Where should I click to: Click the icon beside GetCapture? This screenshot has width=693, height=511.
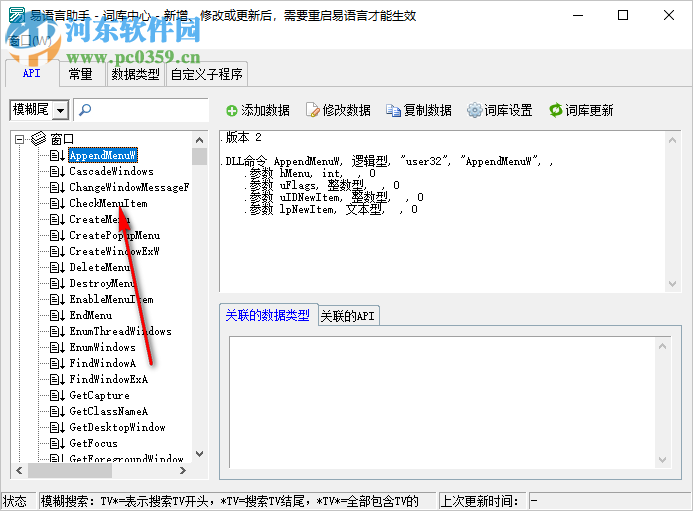coord(57,396)
